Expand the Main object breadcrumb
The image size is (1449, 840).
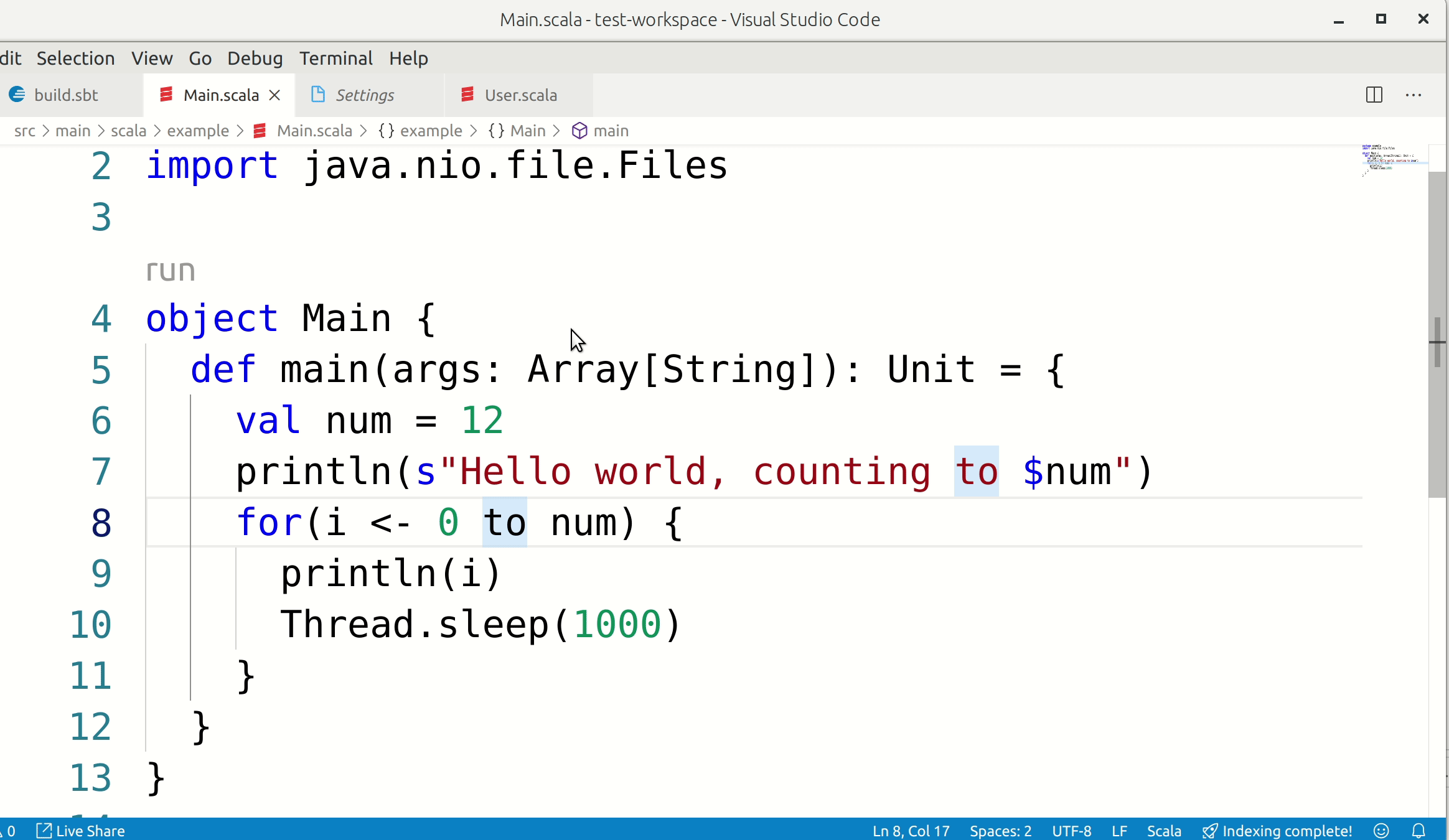point(527,131)
